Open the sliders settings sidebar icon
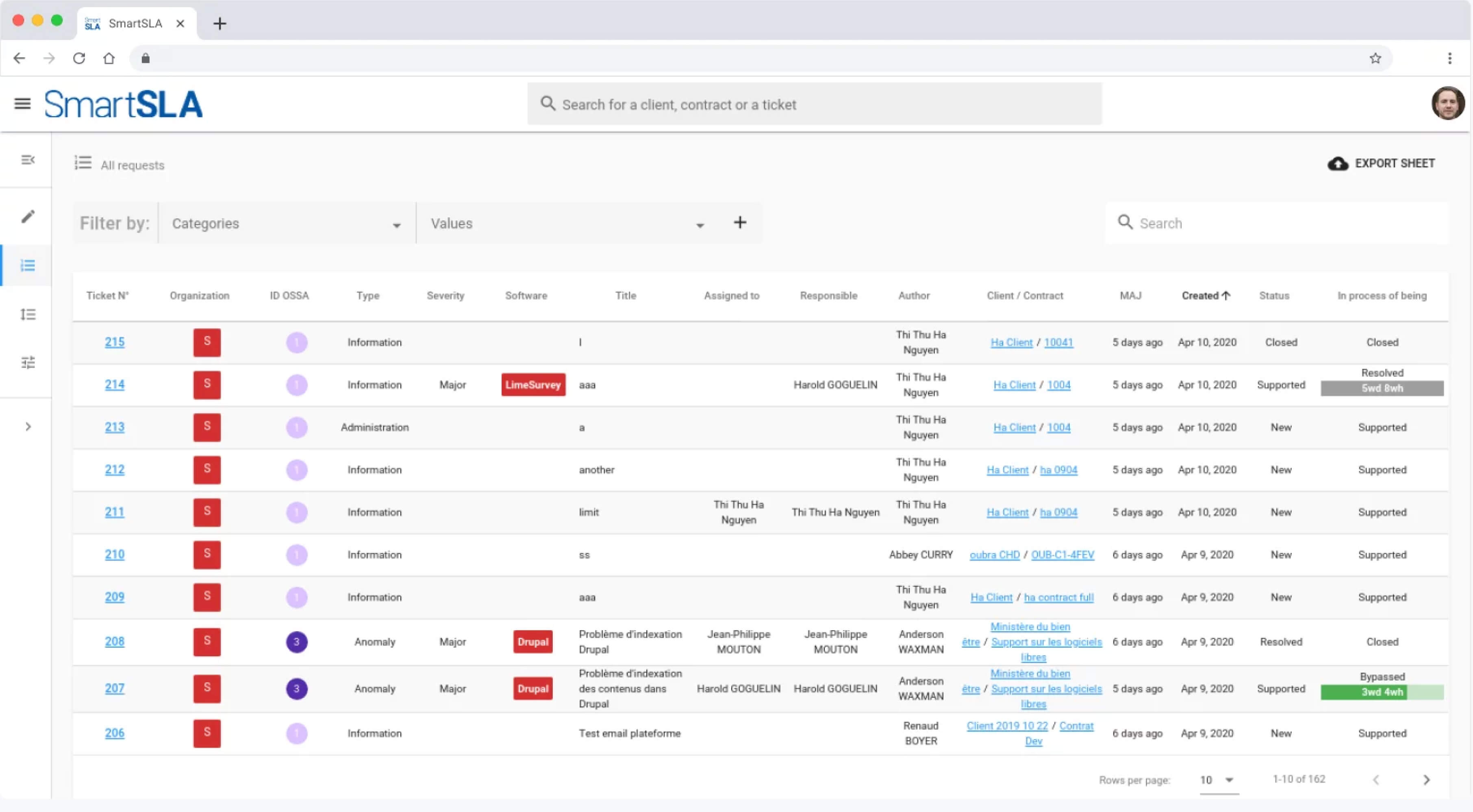Viewport: 1473px width, 812px height. [x=28, y=363]
